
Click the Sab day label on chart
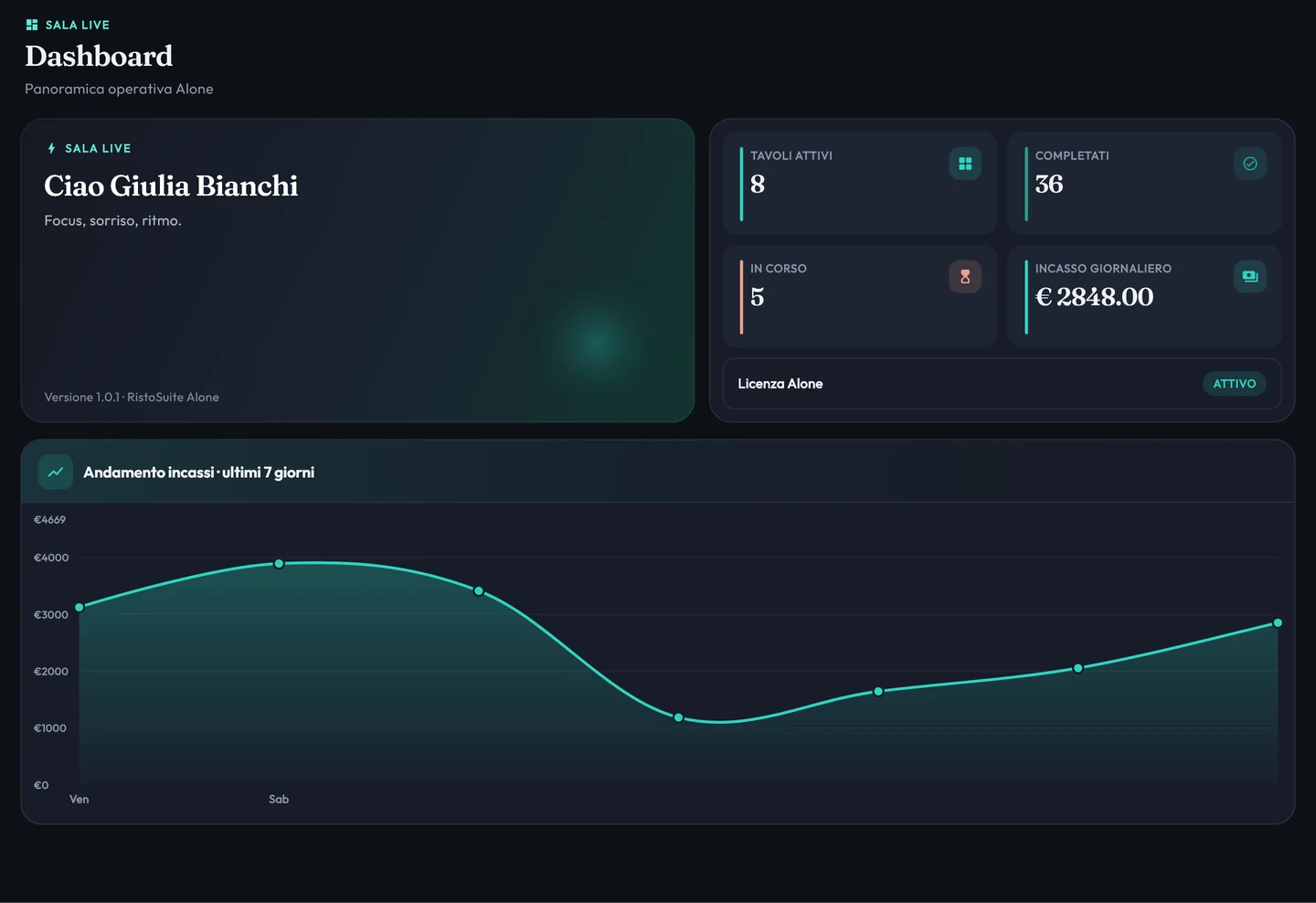point(279,799)
